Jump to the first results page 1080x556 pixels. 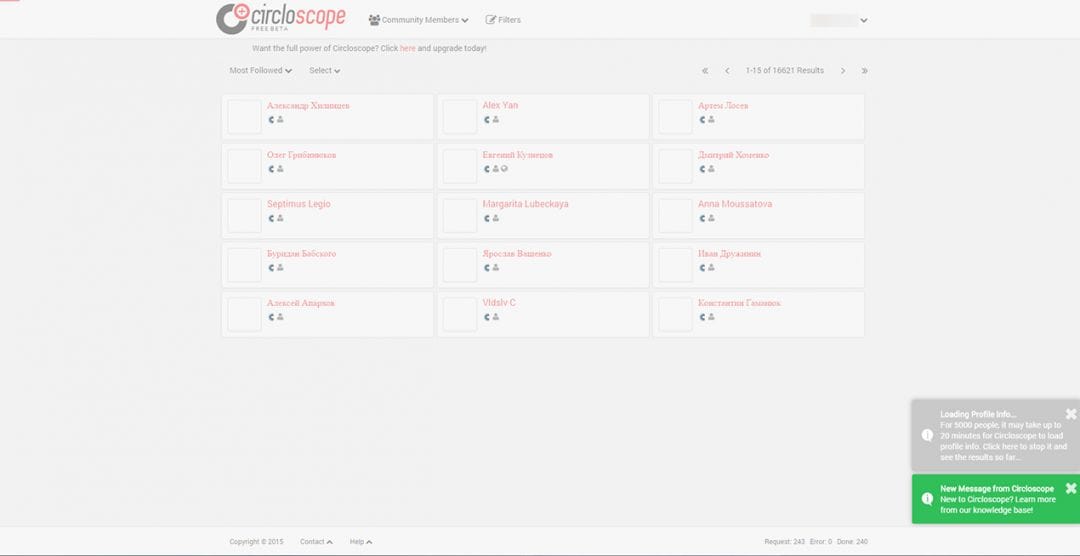[x=705, y=70]
